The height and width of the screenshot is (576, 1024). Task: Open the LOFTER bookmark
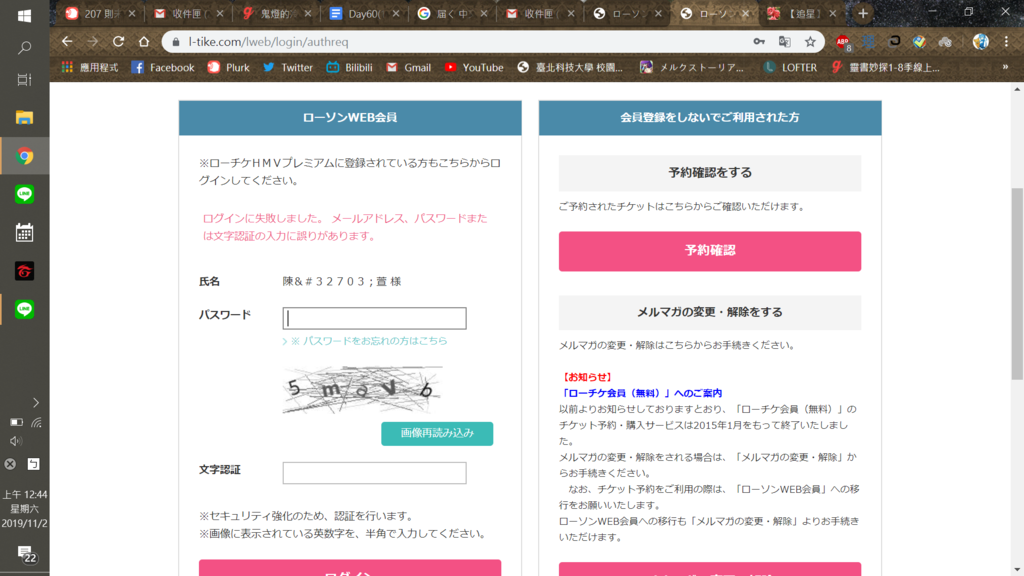[790, 67]
